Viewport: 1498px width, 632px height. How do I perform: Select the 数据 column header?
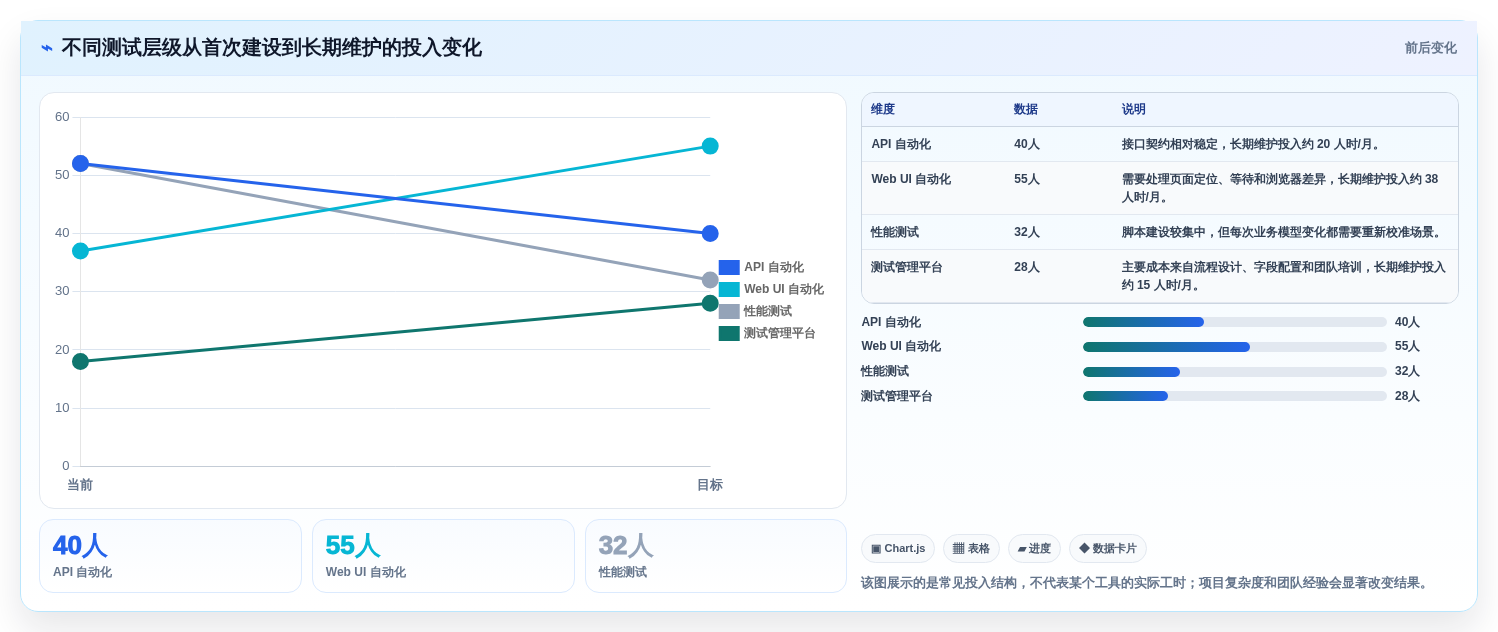tap(1026, 110)
